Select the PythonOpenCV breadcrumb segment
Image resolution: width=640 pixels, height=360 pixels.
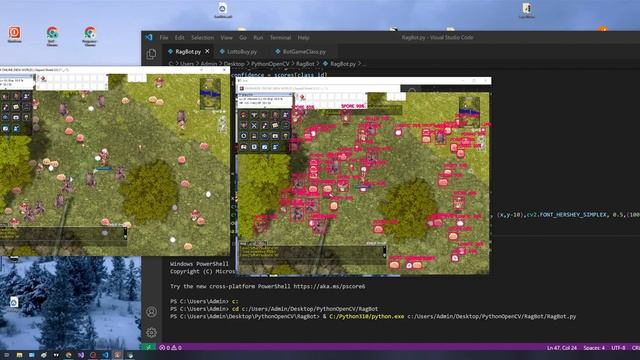[x=270, y=64]
